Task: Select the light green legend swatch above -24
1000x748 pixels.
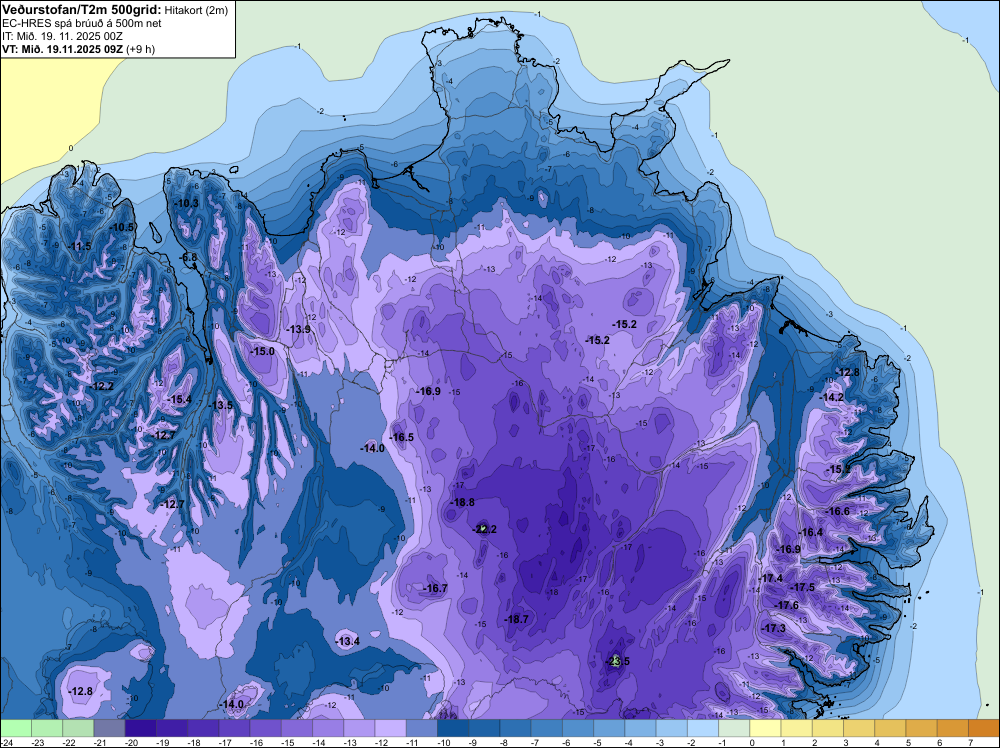Action: pyautogui.click(x=16, y=728)
